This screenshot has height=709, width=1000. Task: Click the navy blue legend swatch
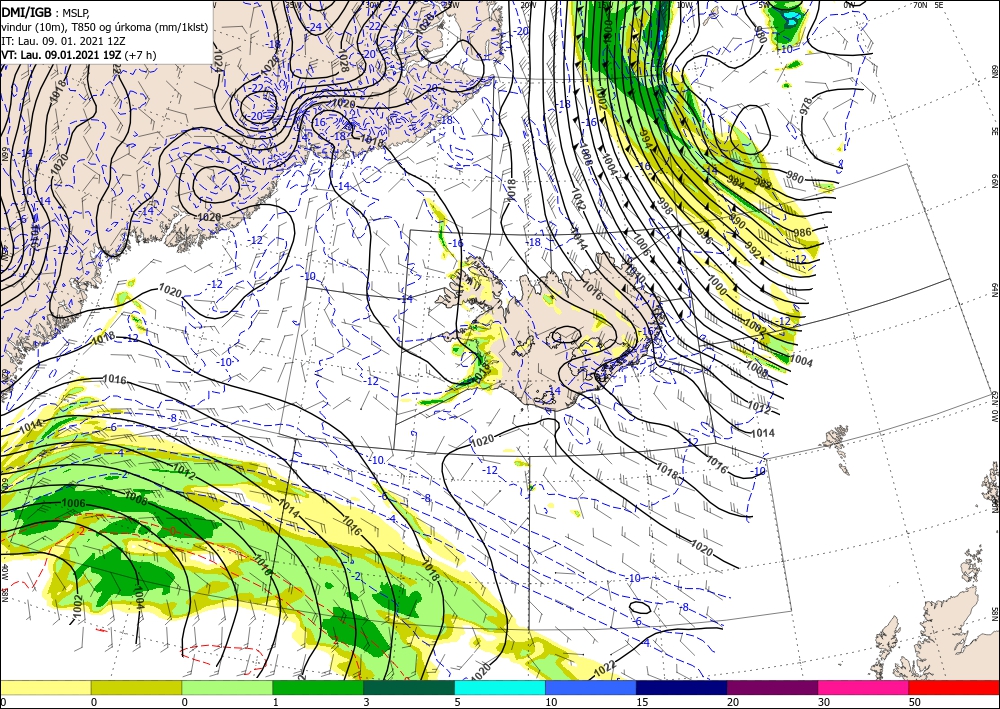(682, 687)
